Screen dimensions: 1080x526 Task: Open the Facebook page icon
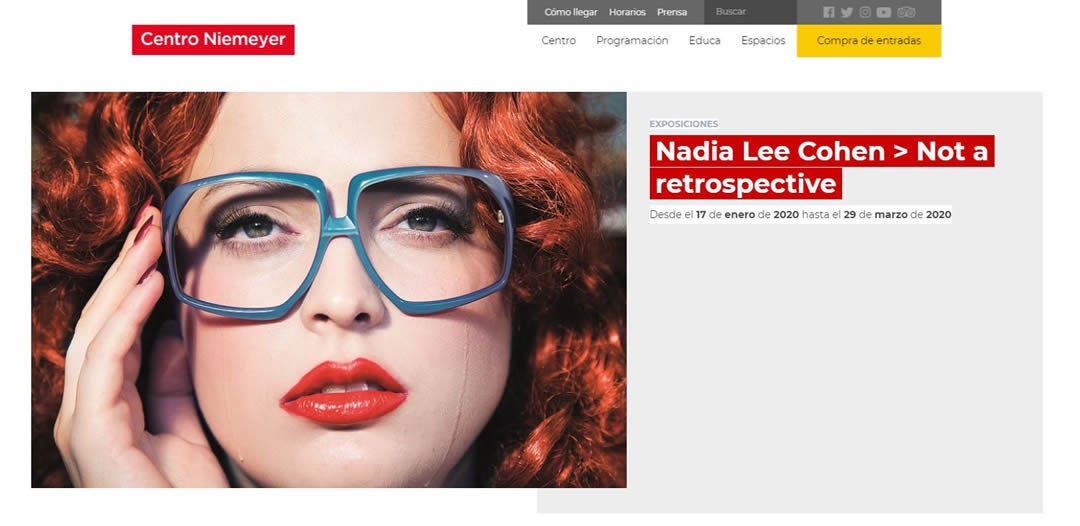tap(829, 12)
